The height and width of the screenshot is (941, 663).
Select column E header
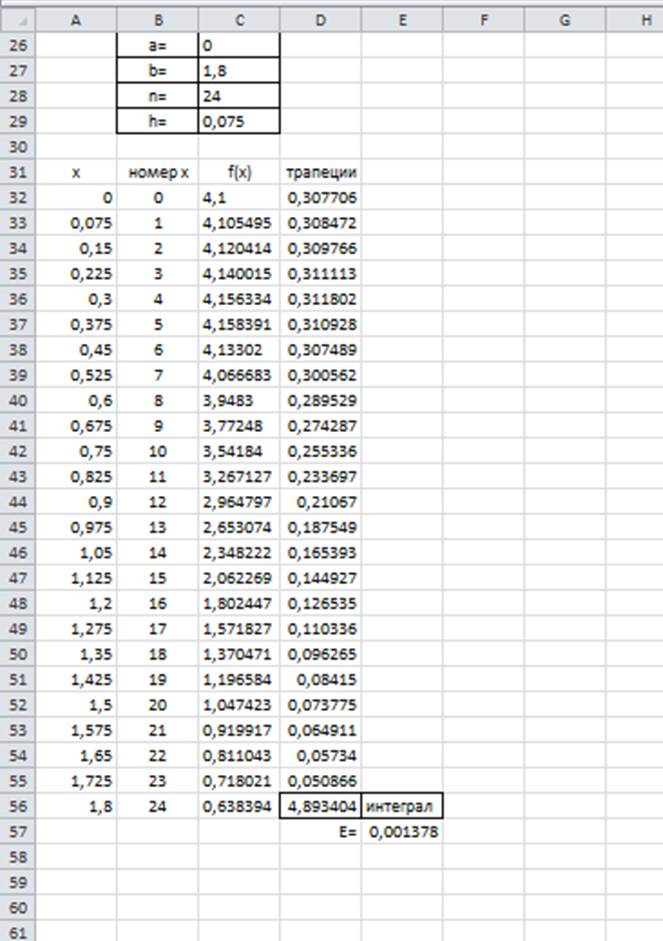point(402,20)
